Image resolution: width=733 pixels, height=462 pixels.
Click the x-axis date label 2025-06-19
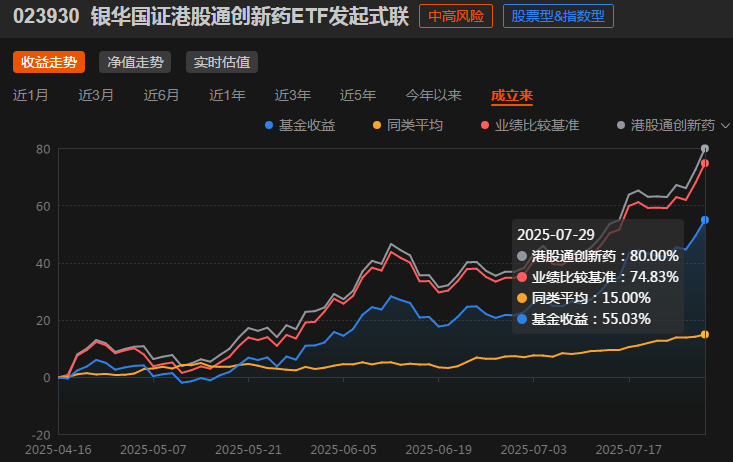tap(438, 450)
